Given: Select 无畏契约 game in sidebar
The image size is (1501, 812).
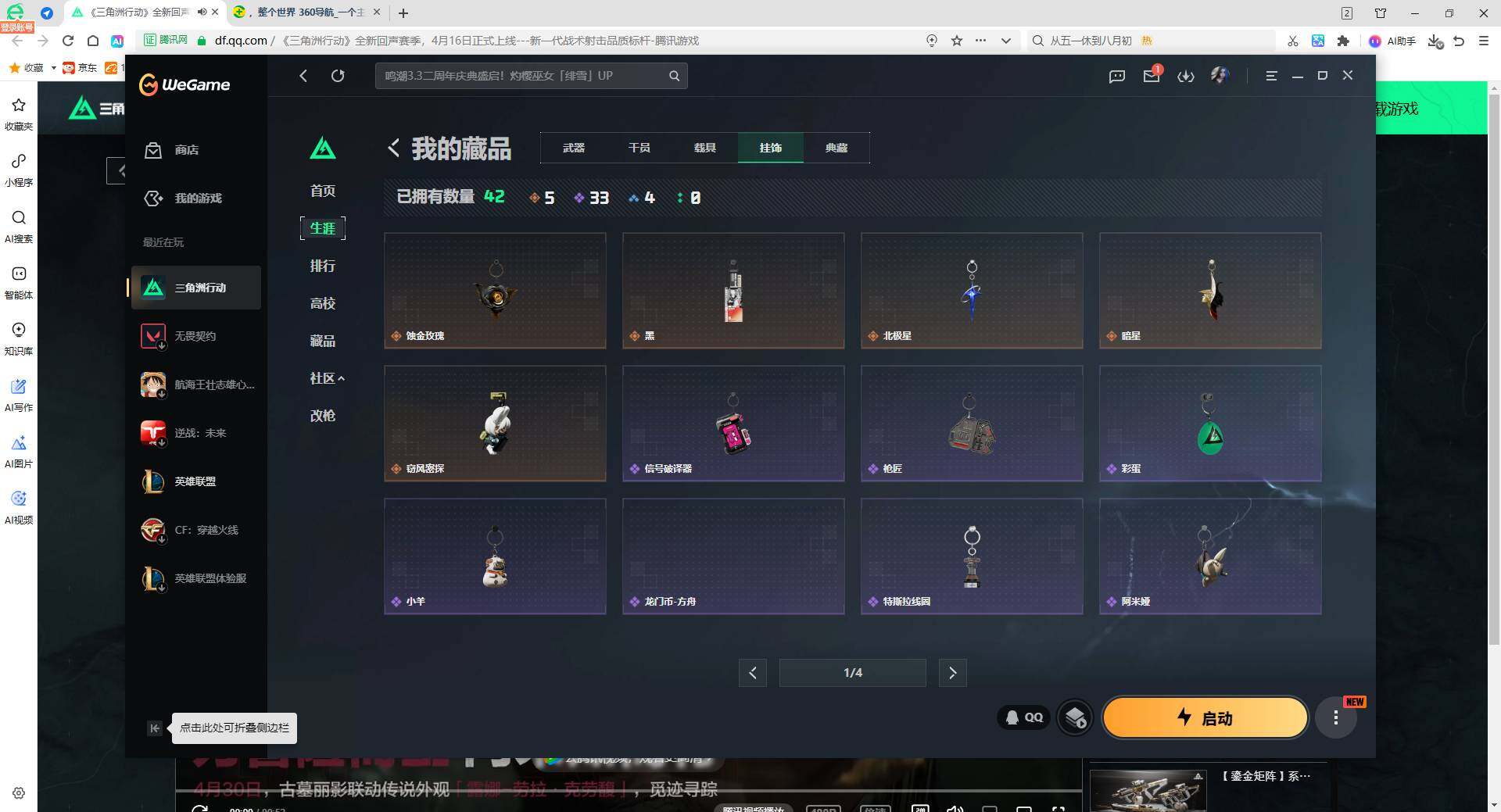Looking at the screenshot, I should [195, 336].
